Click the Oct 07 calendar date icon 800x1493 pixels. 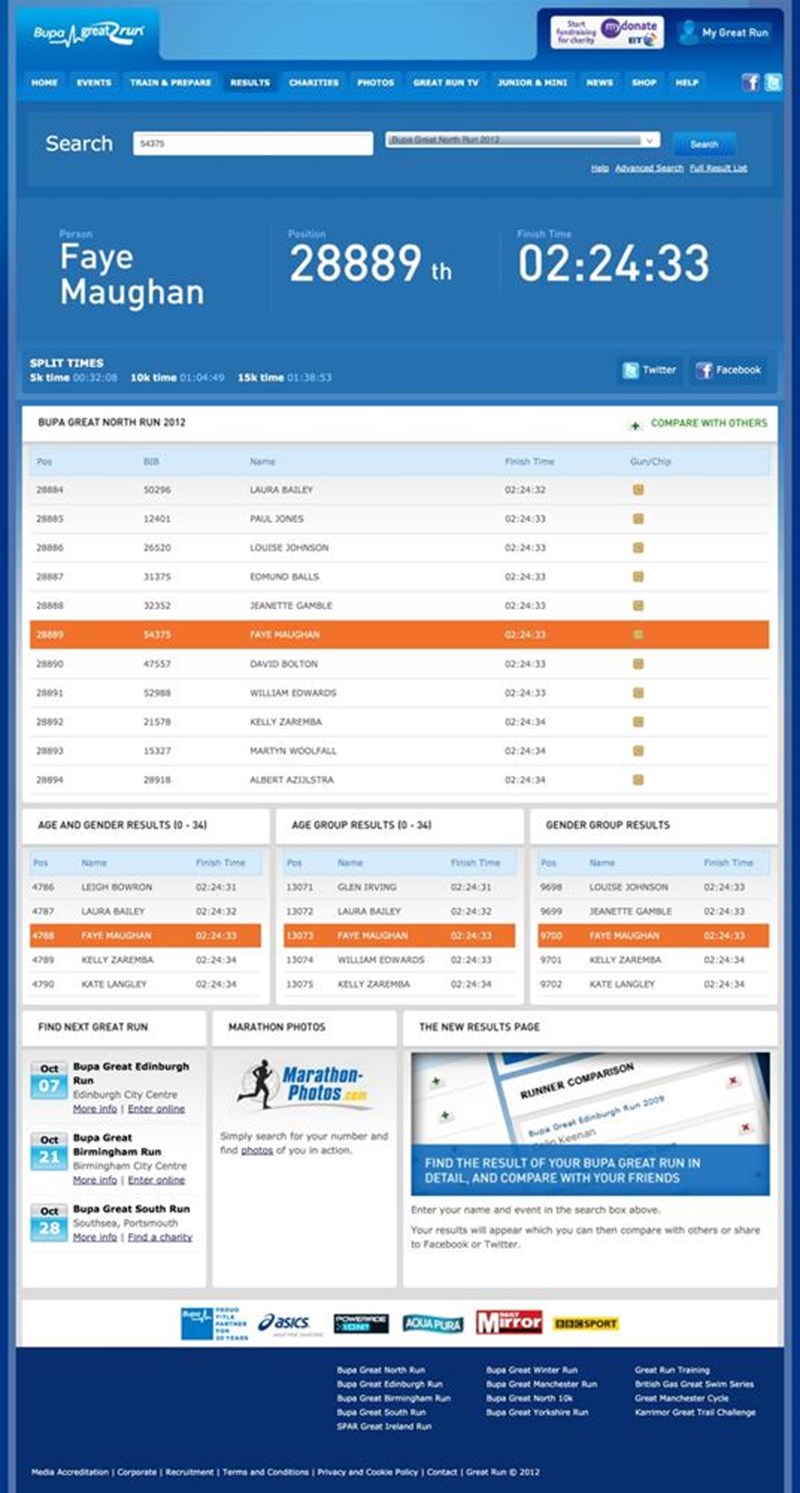49,1081
